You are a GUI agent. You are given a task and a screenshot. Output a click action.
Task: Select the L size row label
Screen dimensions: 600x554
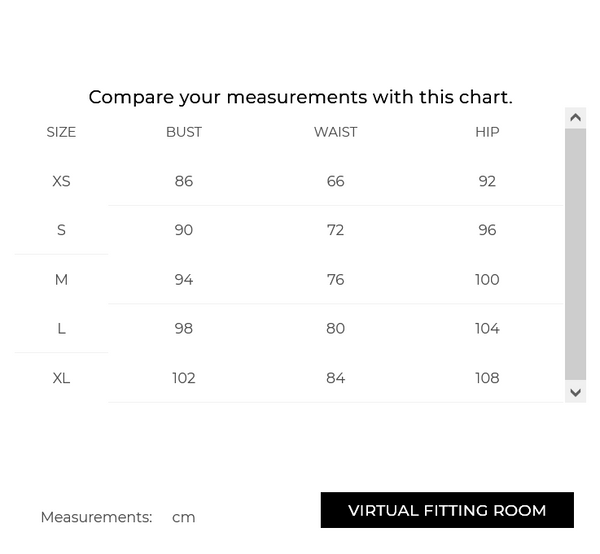(61, 329)
